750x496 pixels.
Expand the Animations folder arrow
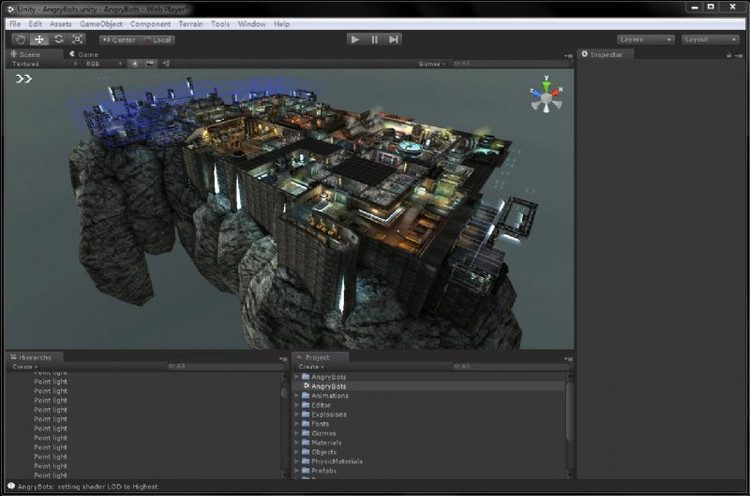coord(297,396)
